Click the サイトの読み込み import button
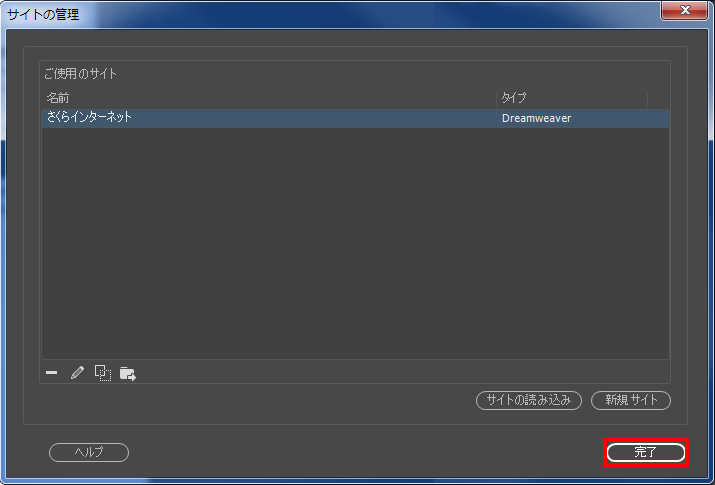 [x=529, y=400]
